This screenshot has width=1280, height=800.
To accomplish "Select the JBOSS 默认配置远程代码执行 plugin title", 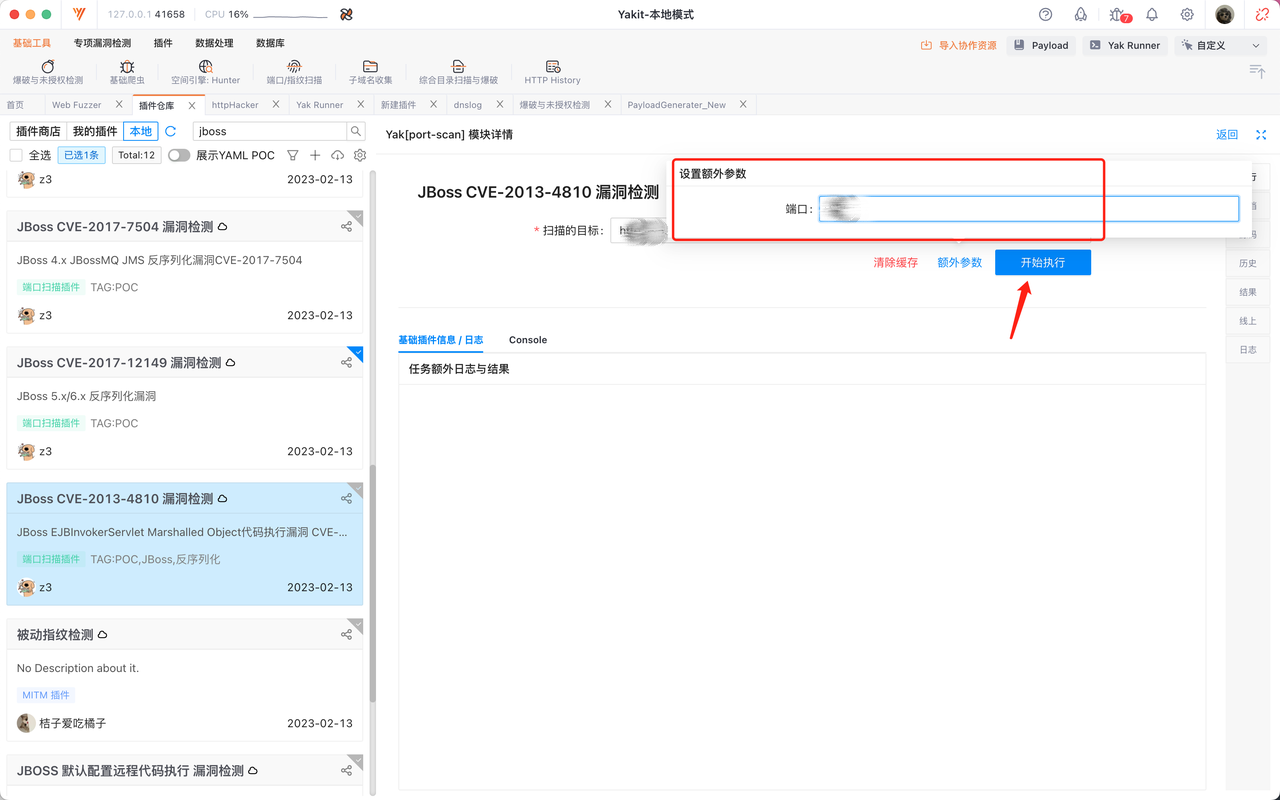I will pyautogui.click(x=130, y=771).
